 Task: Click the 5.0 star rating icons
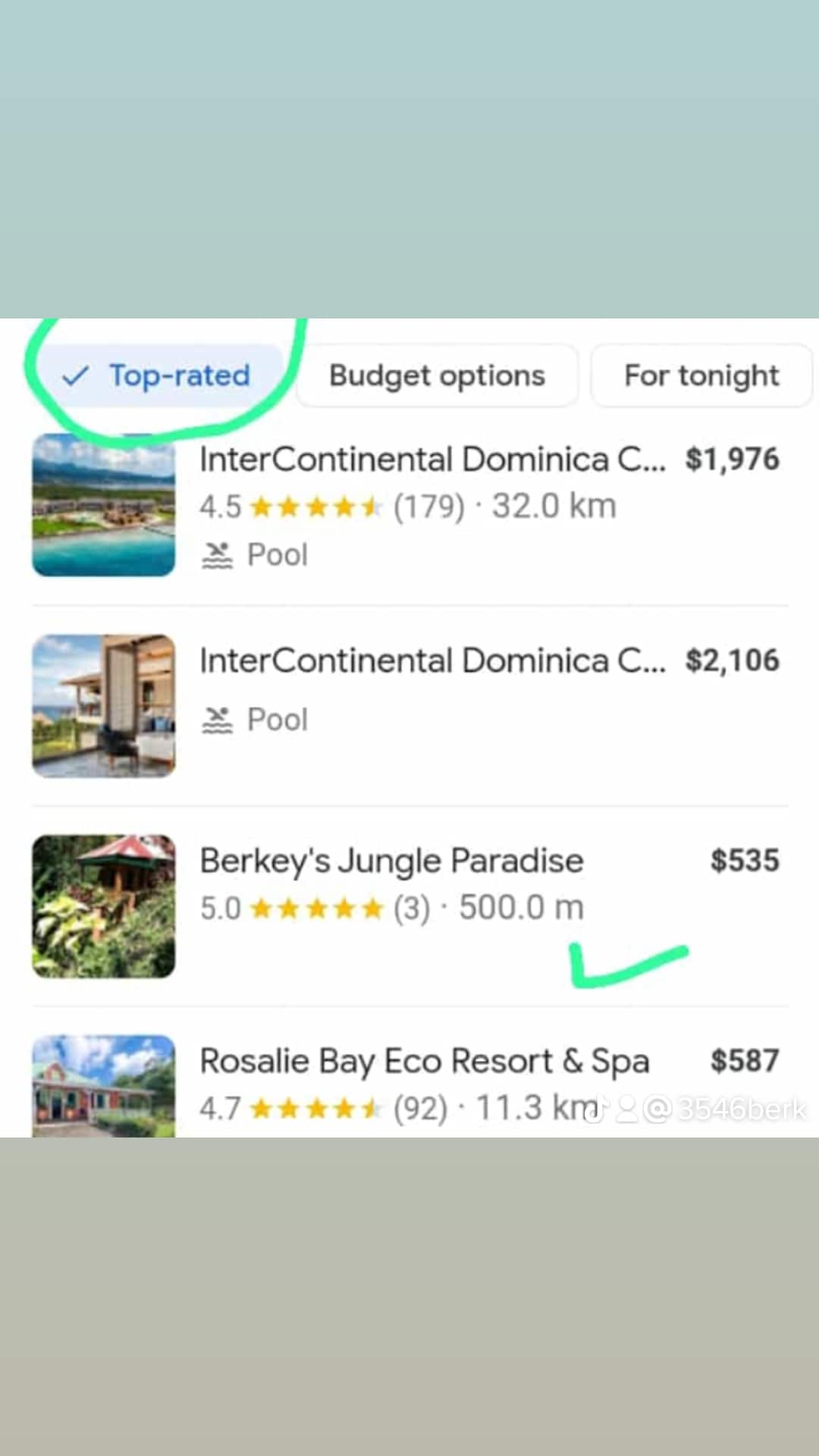[315, 908]
